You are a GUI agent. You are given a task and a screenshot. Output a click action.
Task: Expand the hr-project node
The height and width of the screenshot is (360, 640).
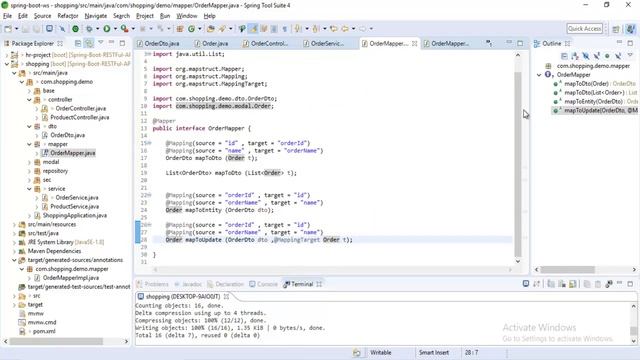pyautogui.click(x=7, y=55)
